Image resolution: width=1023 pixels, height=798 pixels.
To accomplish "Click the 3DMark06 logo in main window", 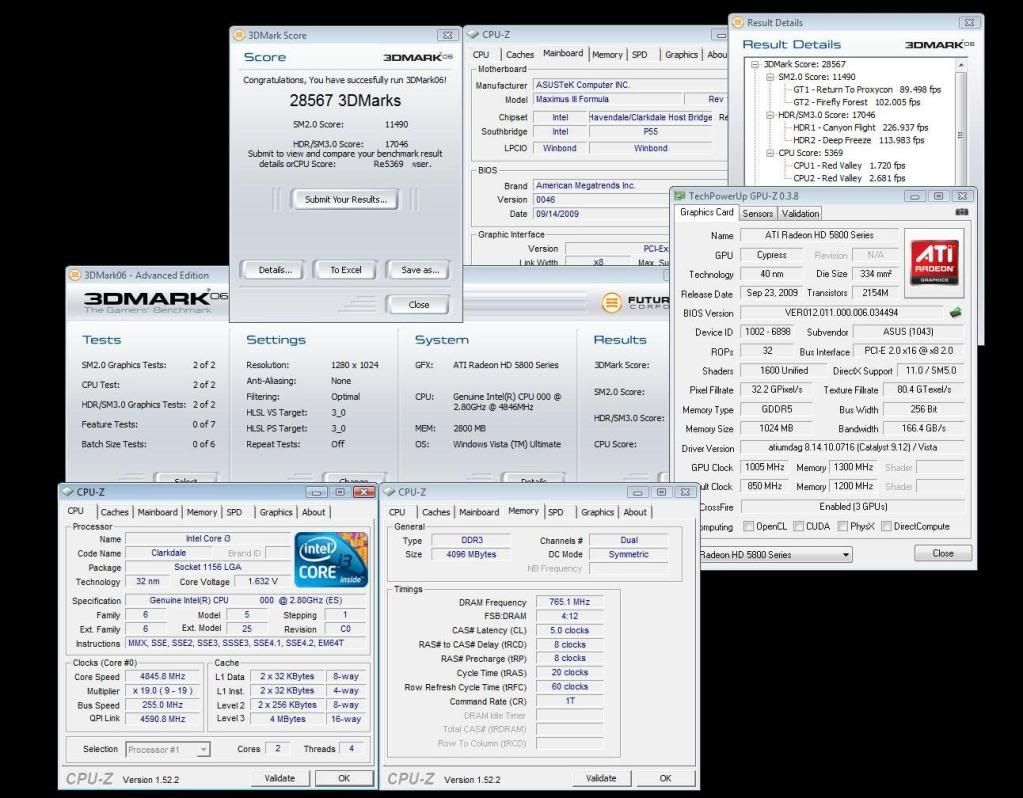I will pos(155,302).
